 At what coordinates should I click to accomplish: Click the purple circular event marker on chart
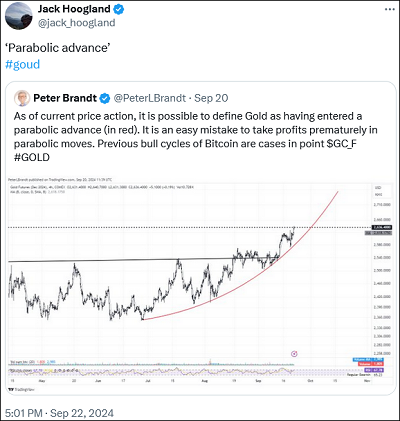294,354
